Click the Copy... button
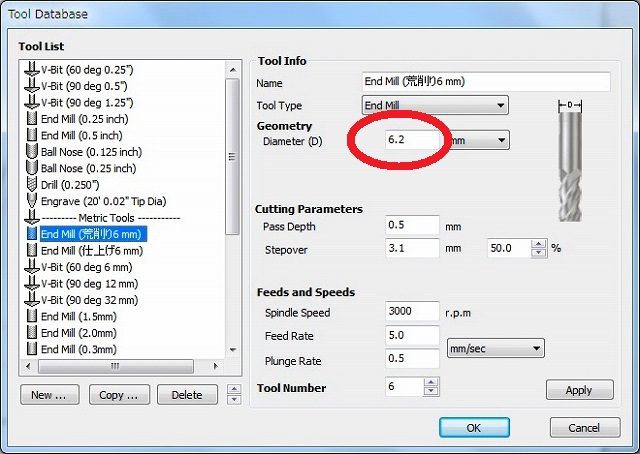The height and width of the screenshot is (454, 640). click(x=118, y=395)
